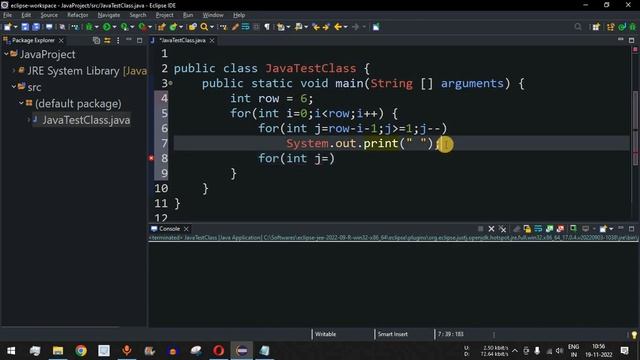
Task: Open File Explorer from taskbar
Action: coord(58,350)
